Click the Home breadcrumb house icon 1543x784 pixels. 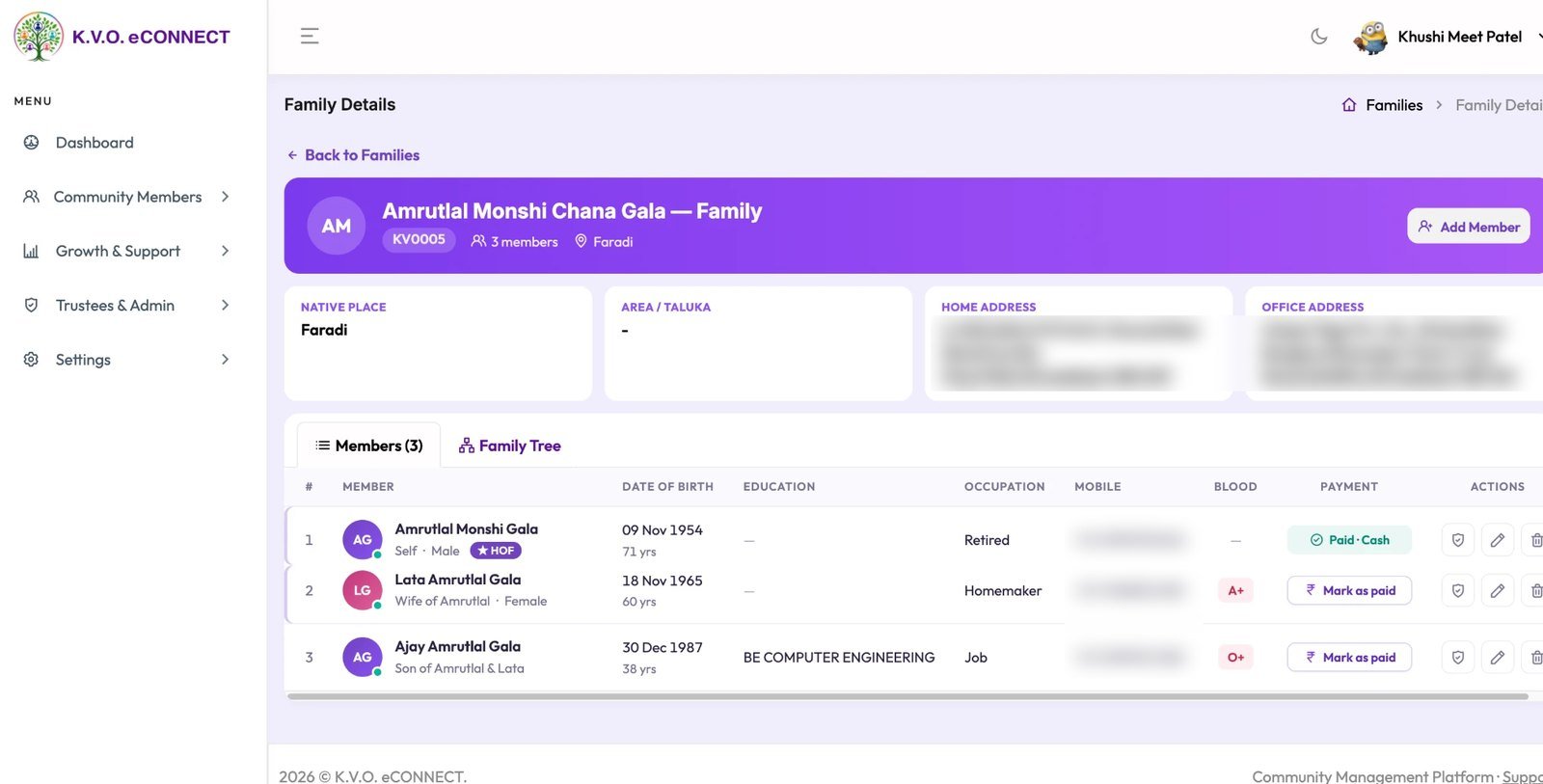[1349, 105]
